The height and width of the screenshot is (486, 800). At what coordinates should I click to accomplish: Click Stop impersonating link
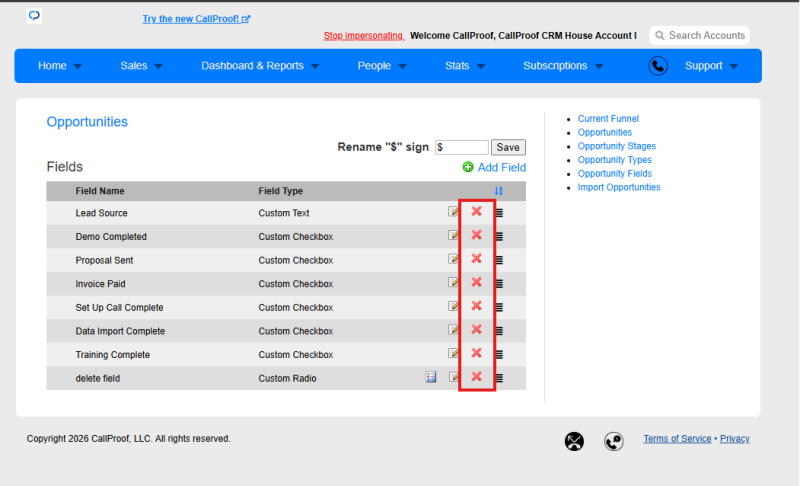point(364,36)
